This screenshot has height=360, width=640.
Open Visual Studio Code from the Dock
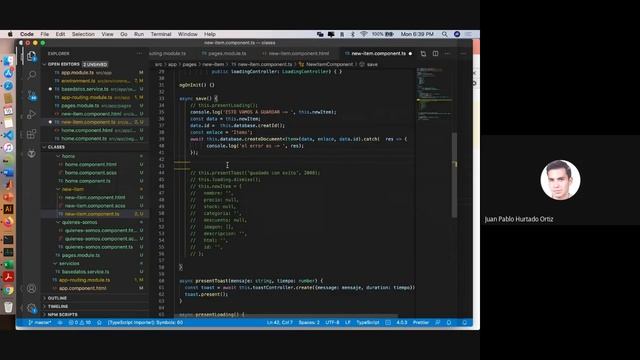coord(8,135)
